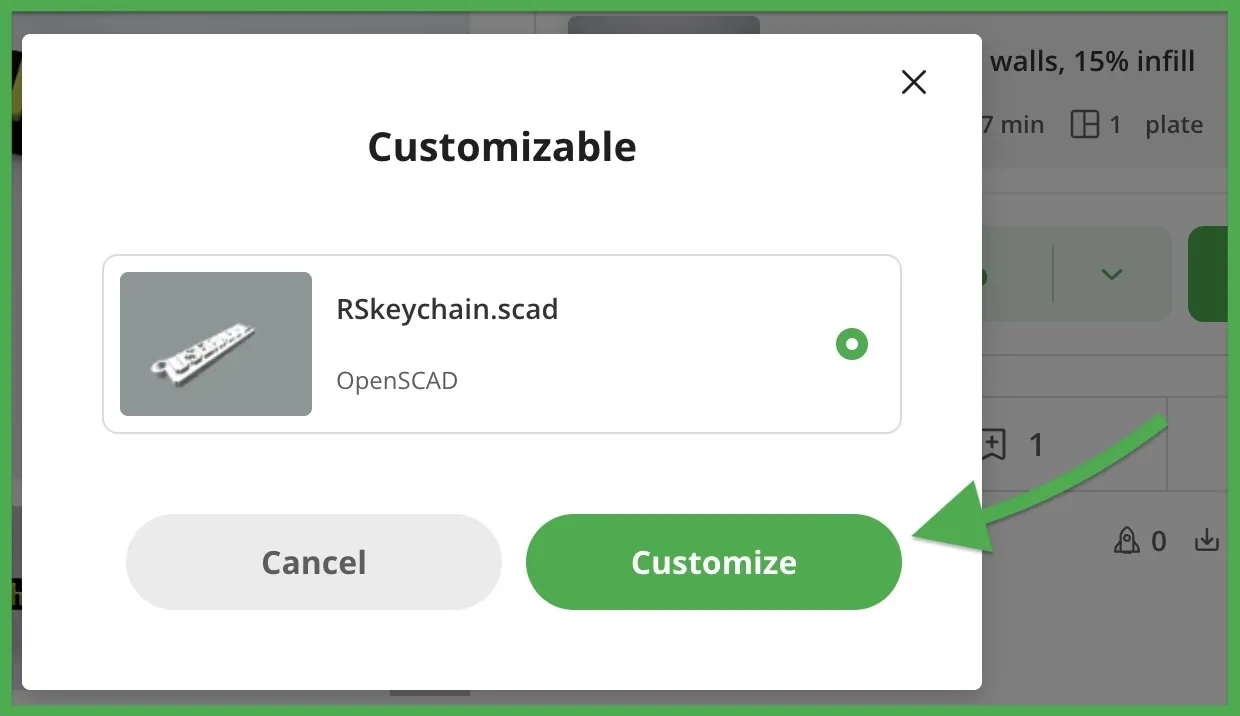Open the keychain model preview thumbnail
Image resolution: width=1240 pixels, height=716 pixels.
click(216, 344)
